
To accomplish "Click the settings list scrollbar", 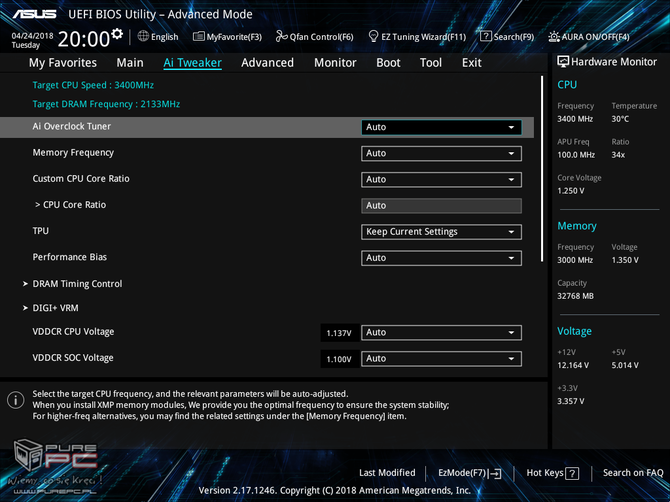I will pos(542,169).
